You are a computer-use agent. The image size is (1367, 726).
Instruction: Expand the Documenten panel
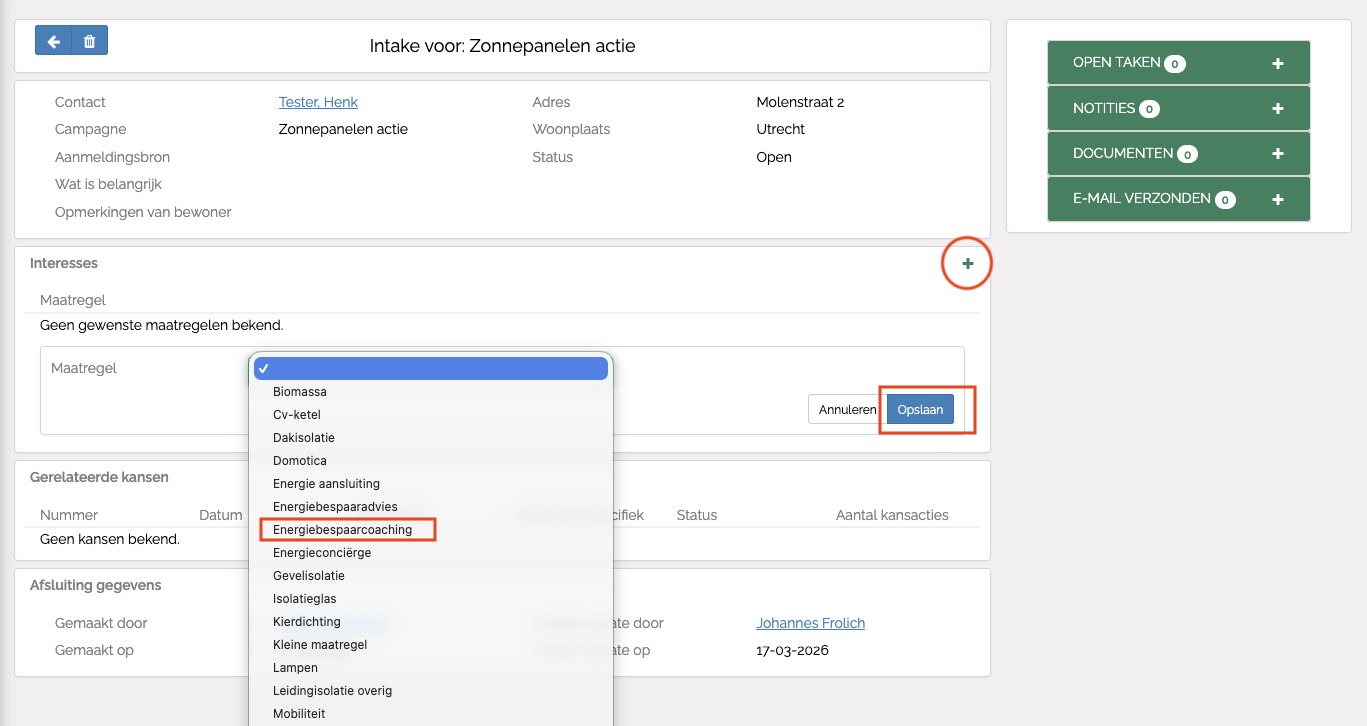point(1122,154)
